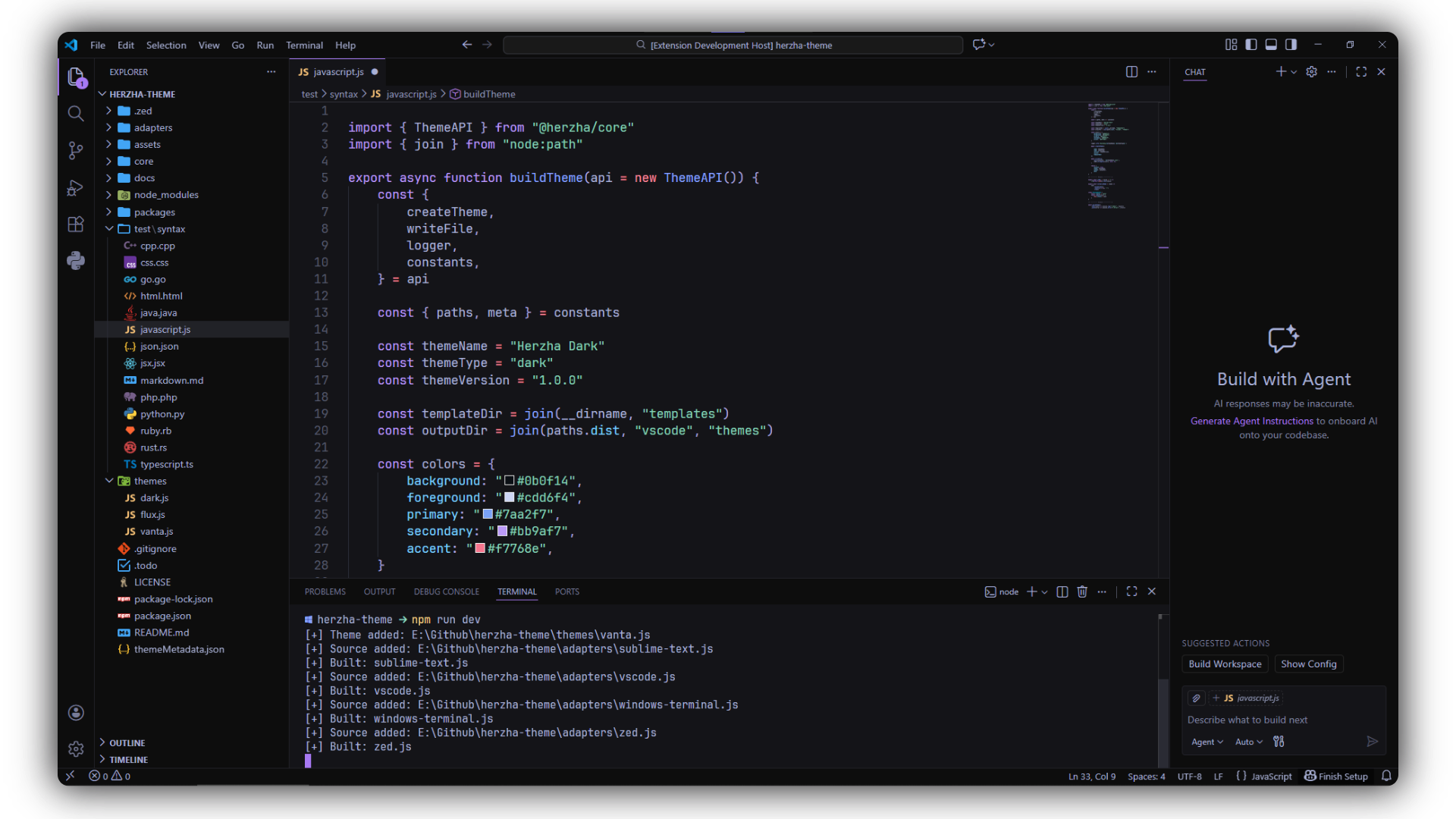Switch to the Problems tab
Image resolution: width=1456 pixels, height=819 pixels.
(x=325, y=591)
